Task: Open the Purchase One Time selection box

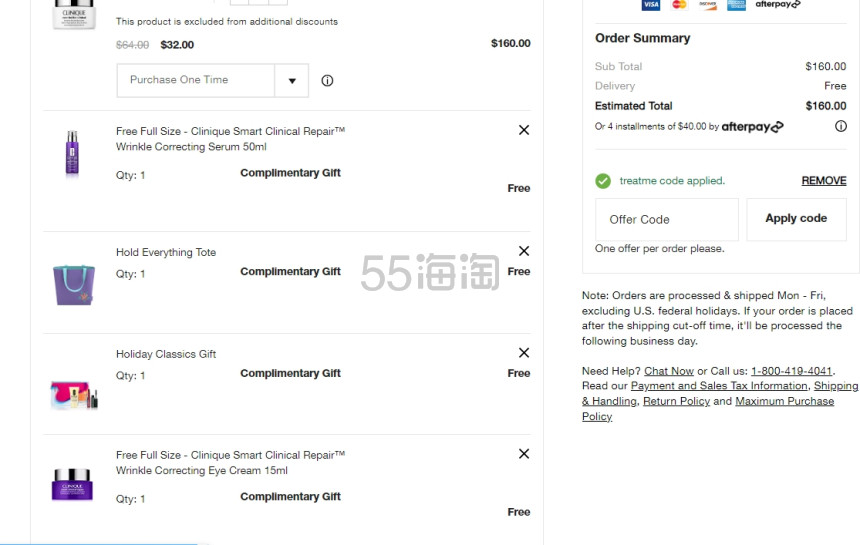Action: pyautogui.click(x=212, y=81)
